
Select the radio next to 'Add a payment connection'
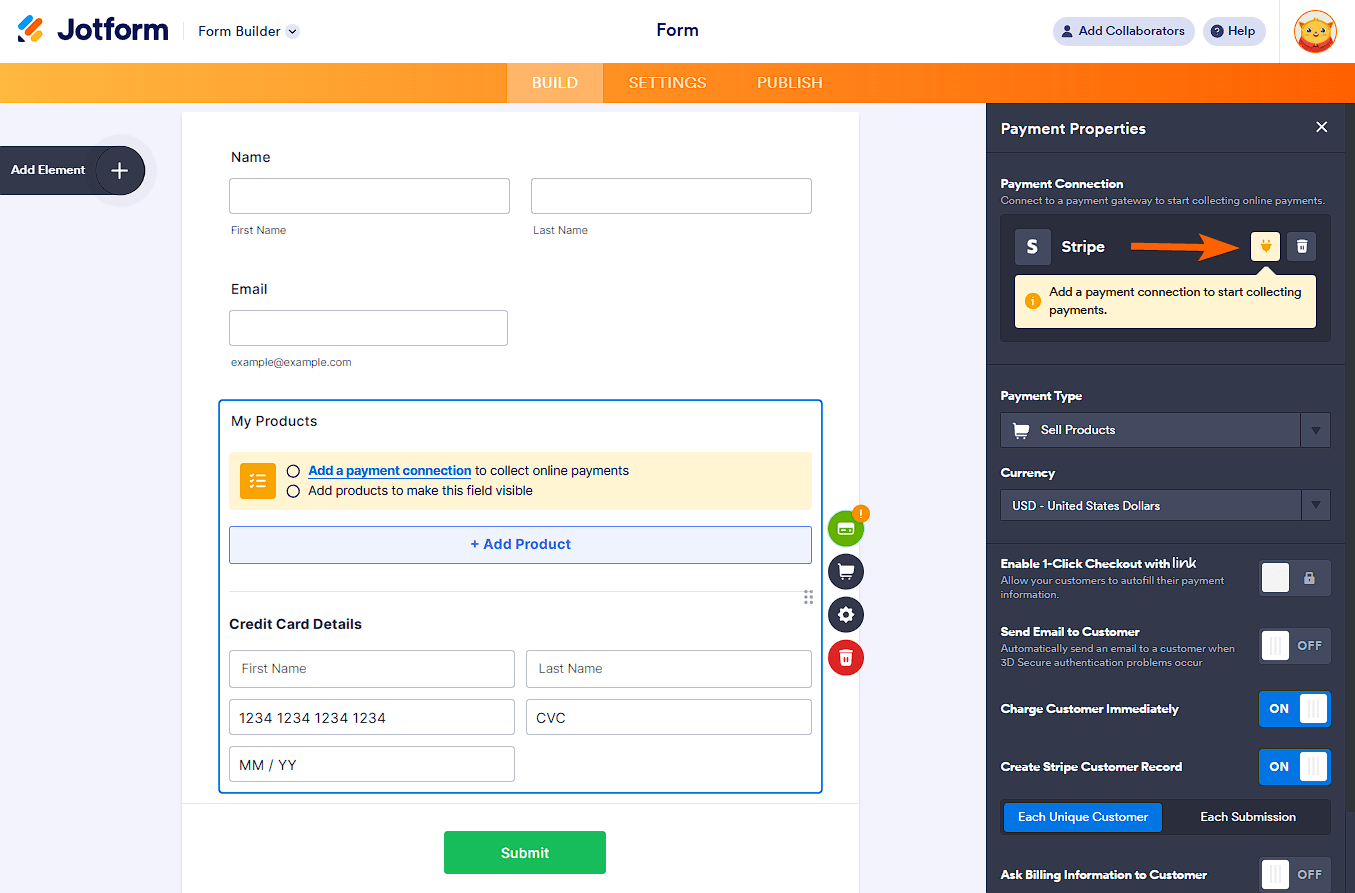[293, 471]
